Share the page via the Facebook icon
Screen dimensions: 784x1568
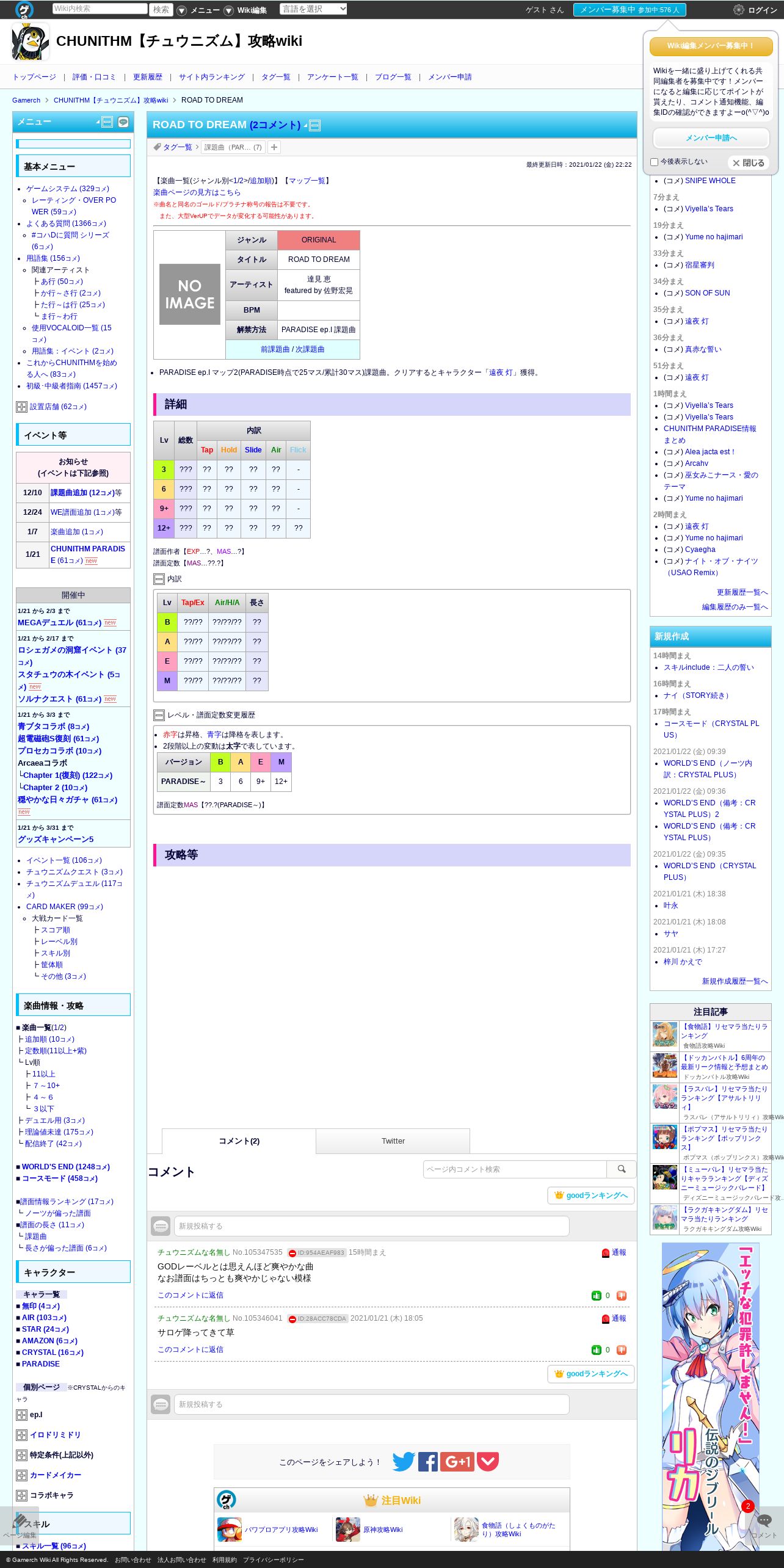pyautogui.click(x=428, y=1462)
